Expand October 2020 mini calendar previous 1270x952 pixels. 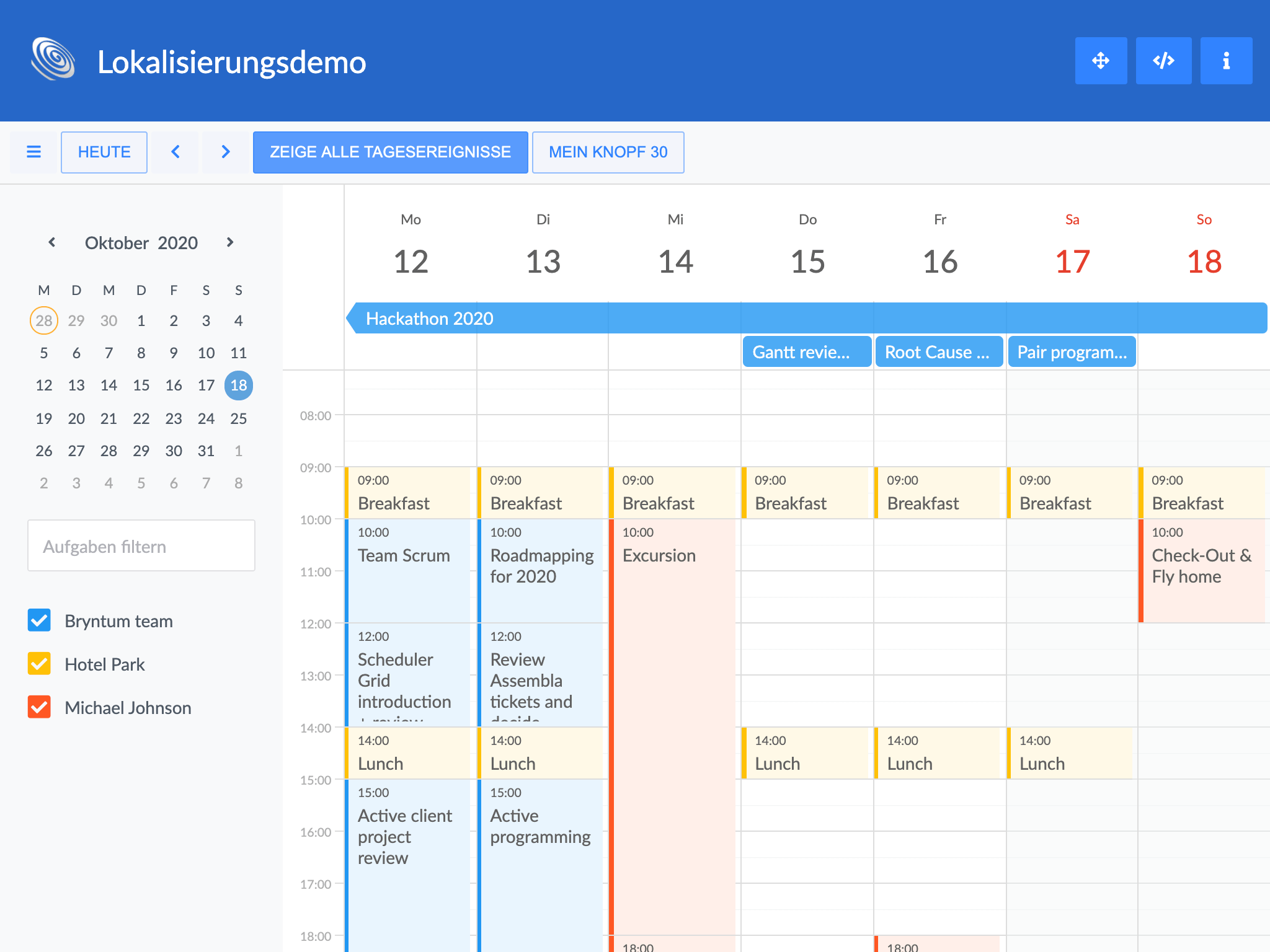click(x=53, y=242)
